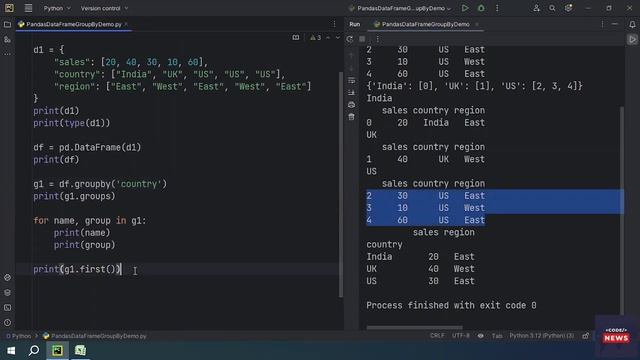The width and height of the screenshot is (640, 360).
Task: Clear all console output trash icon
Action: [x=351, y=117]
